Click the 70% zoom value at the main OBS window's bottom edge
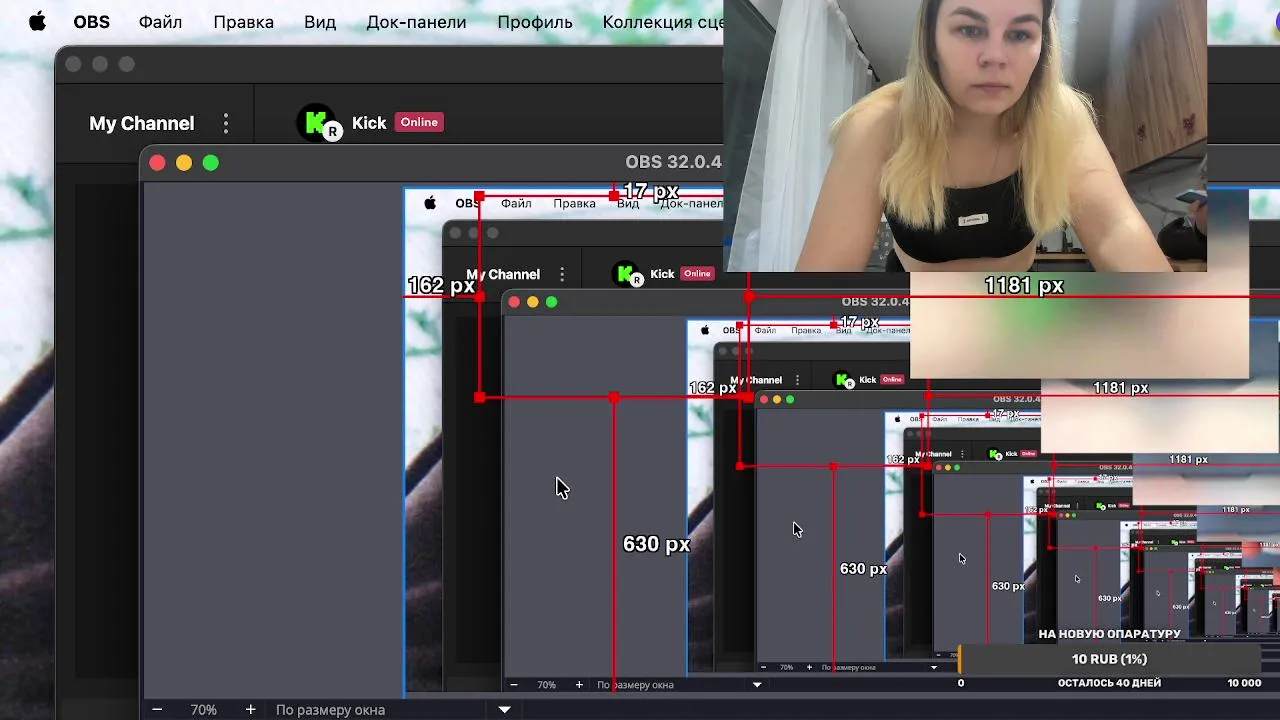The width and height of the screenshot is (1280, 720). tap(203, 709)
